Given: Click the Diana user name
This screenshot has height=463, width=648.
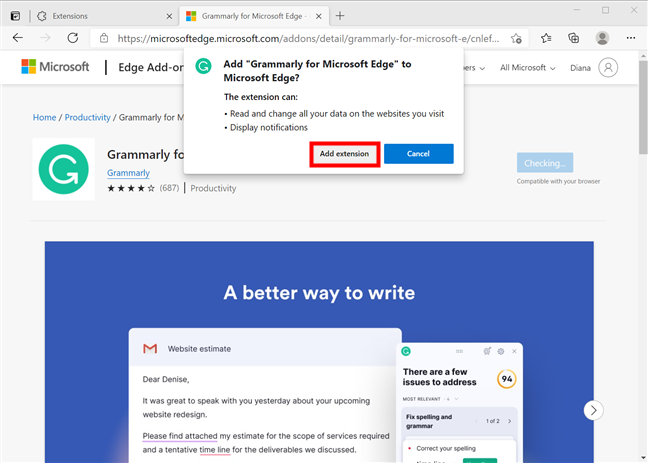Looking at the screenshot, I should (x=580, y=68).
